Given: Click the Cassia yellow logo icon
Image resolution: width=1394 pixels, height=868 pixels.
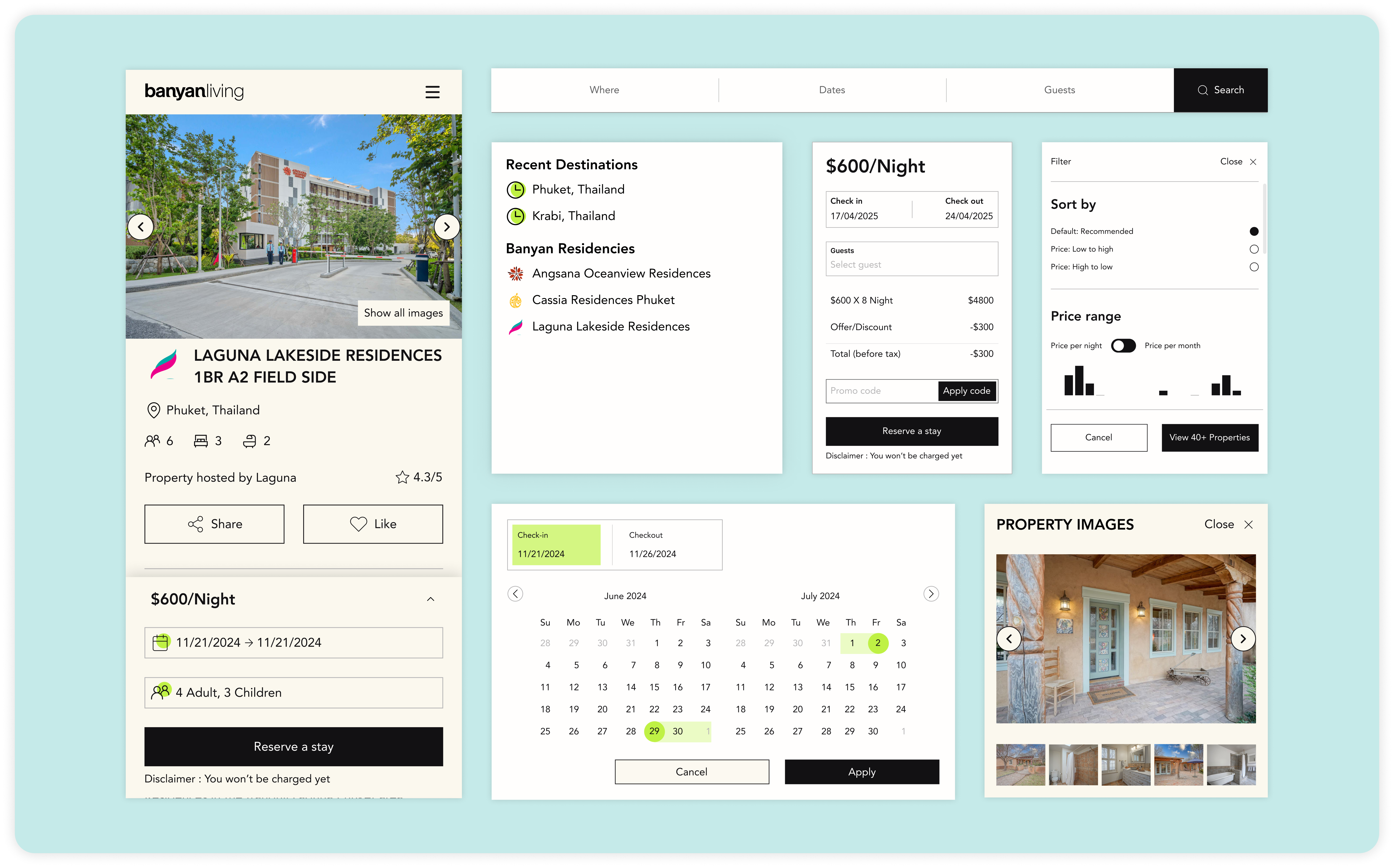Looking at the screenshot, I should click(x=516, y=300).
